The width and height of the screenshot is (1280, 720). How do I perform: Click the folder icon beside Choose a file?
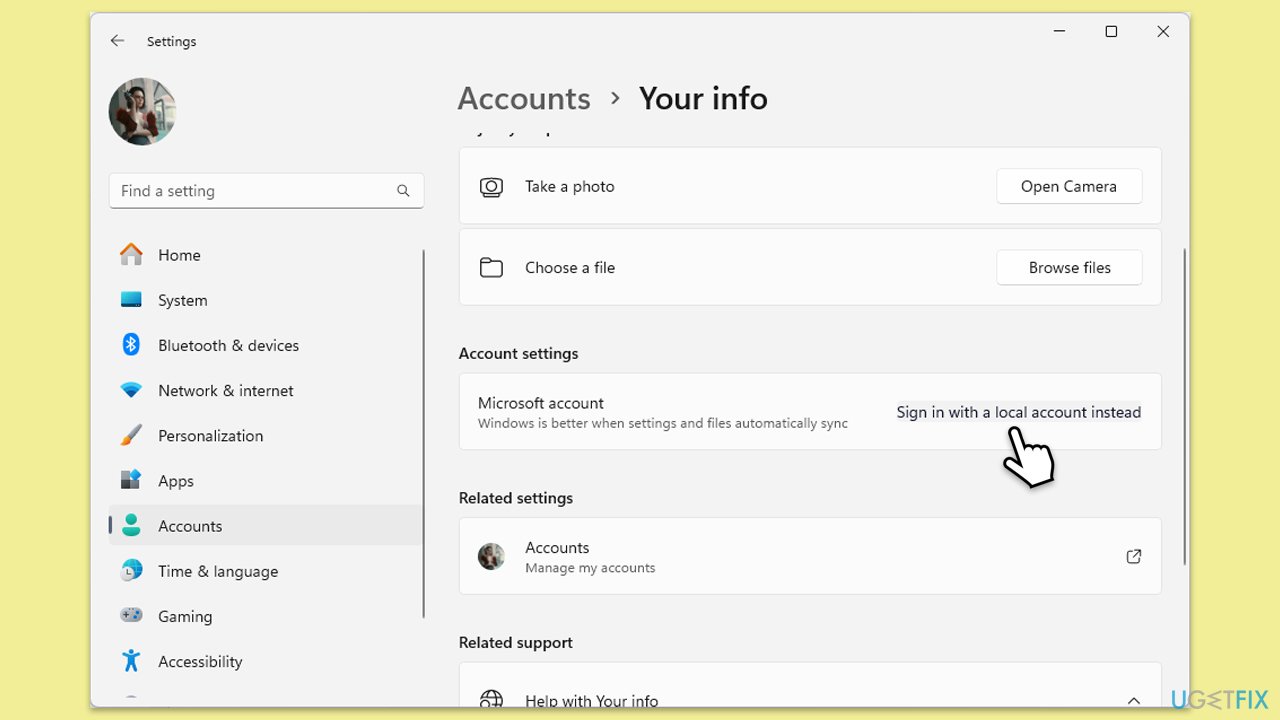point(491,267)
